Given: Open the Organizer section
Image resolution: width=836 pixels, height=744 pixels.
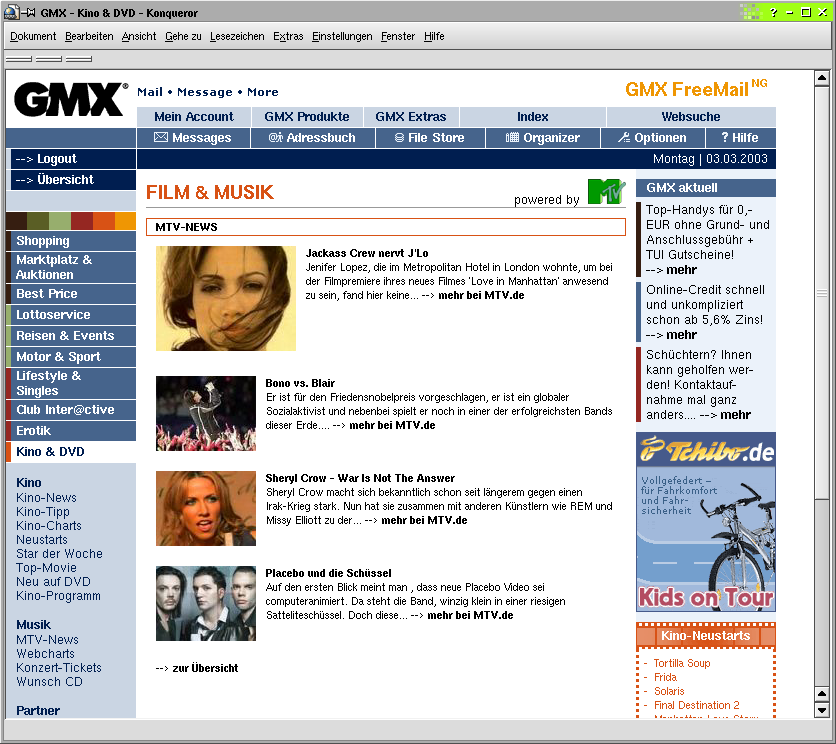Looking at the screenshot, I should coord(543,138).
